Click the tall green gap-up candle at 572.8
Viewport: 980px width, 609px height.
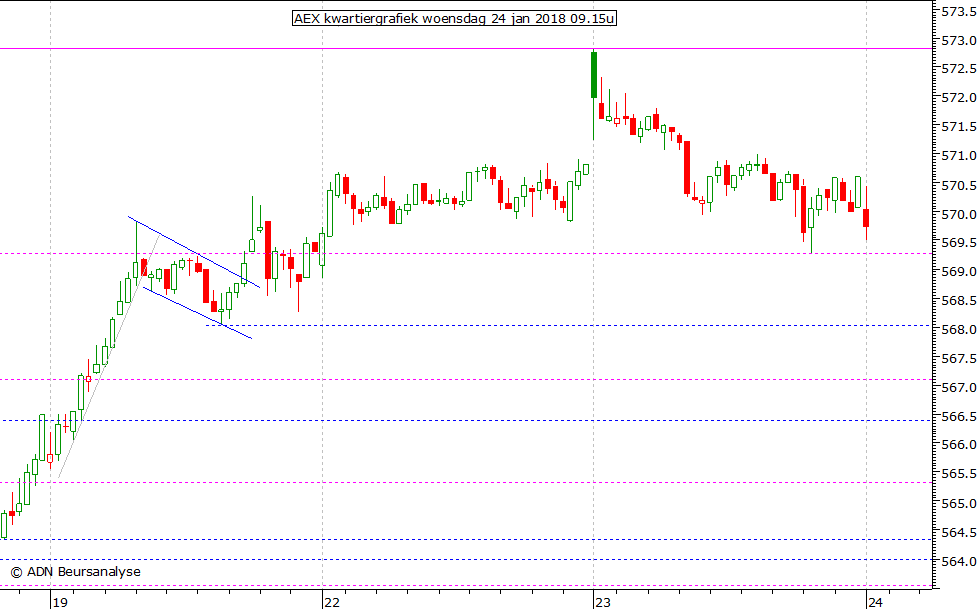[x=594, y=75]
